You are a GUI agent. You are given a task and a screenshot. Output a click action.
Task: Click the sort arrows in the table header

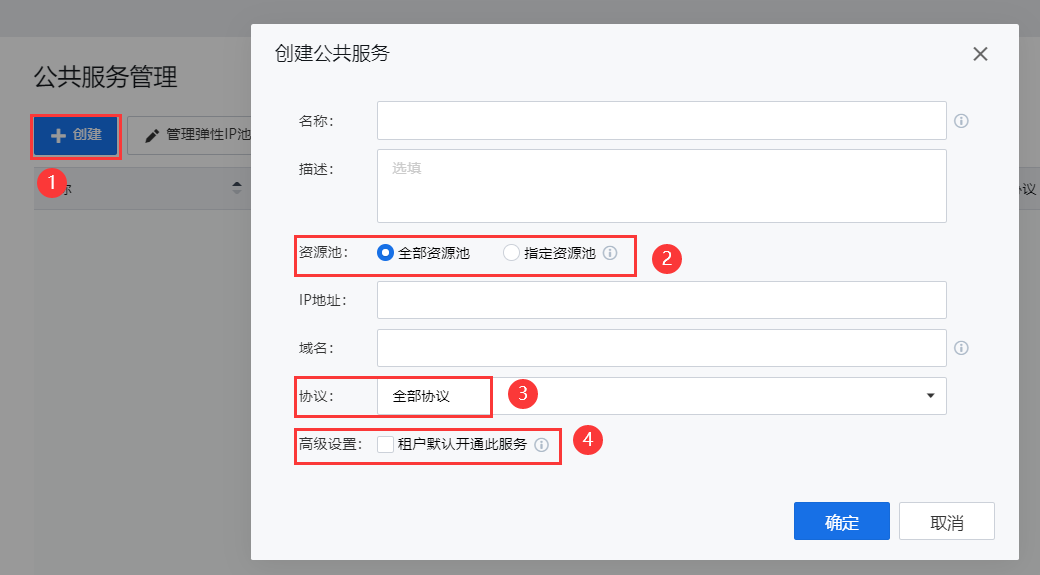237,188
